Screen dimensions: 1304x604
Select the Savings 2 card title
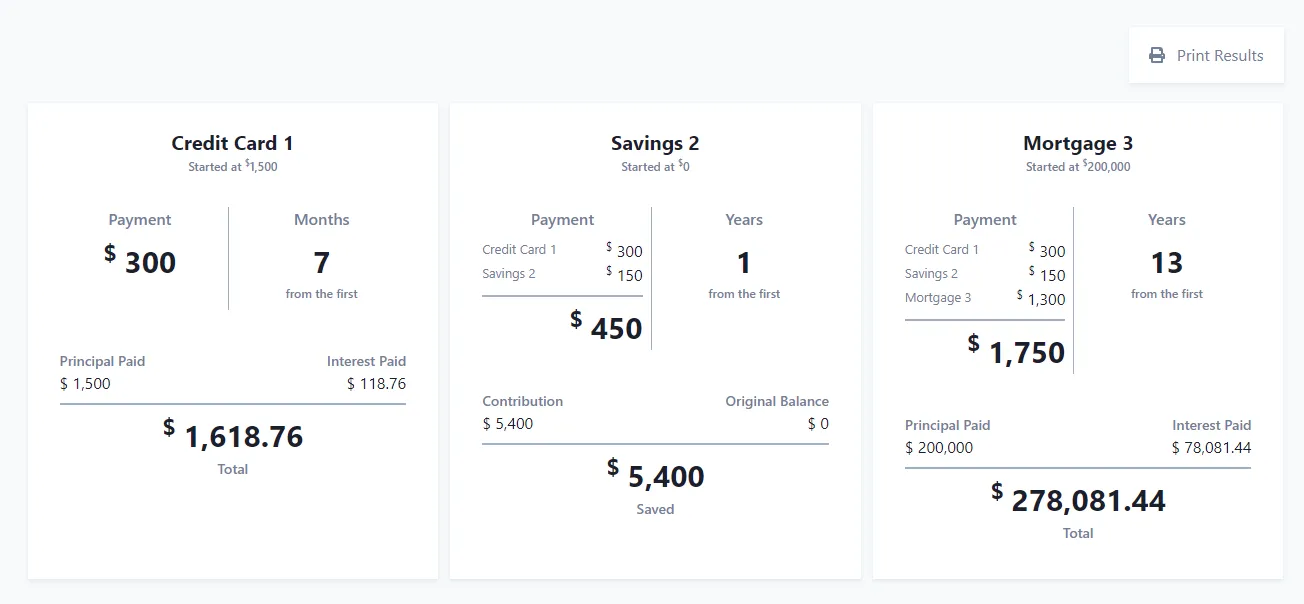[655, 143]
